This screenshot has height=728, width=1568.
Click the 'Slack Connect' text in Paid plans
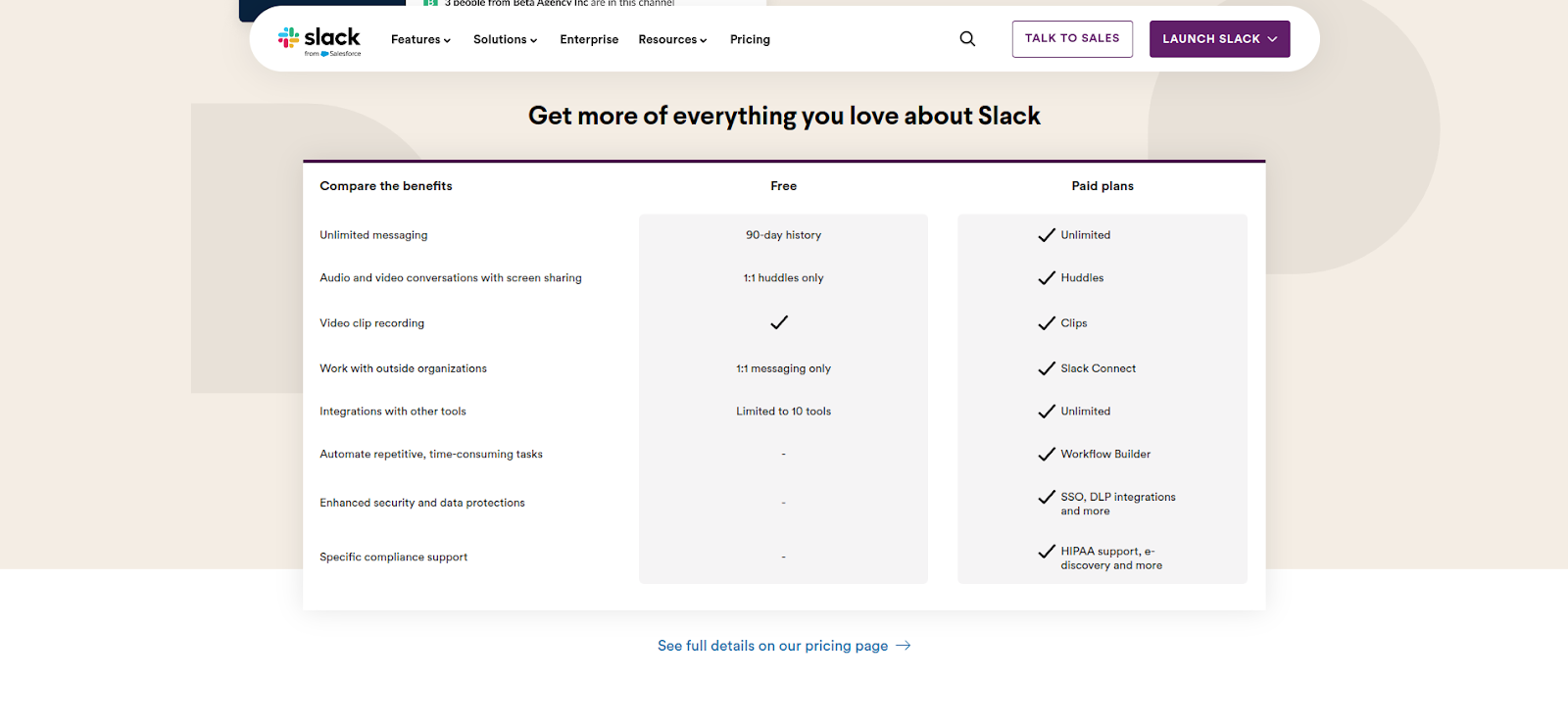(x=1099, y=368)
